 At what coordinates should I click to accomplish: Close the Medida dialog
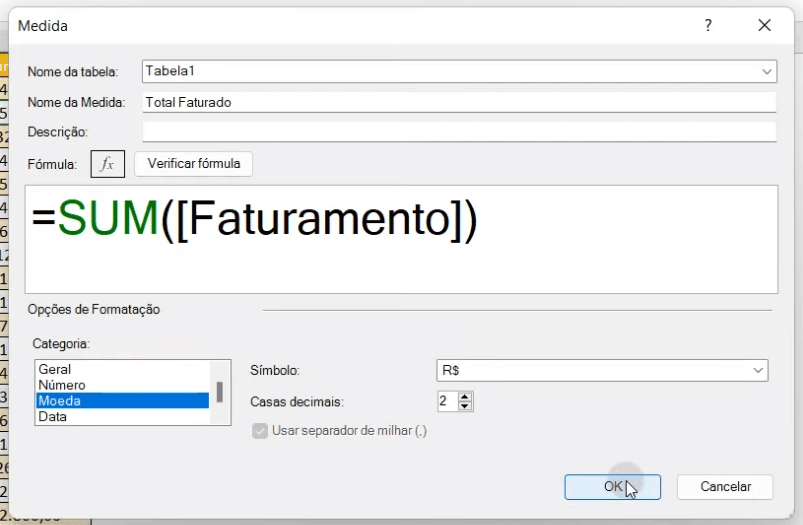pyautogui.click(x=765, y=25)
